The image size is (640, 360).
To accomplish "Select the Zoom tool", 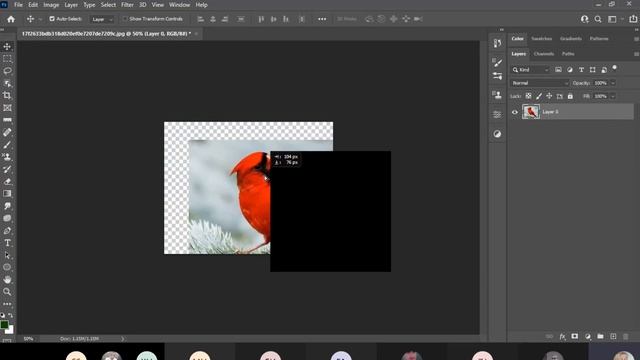I will pos(7,292).
